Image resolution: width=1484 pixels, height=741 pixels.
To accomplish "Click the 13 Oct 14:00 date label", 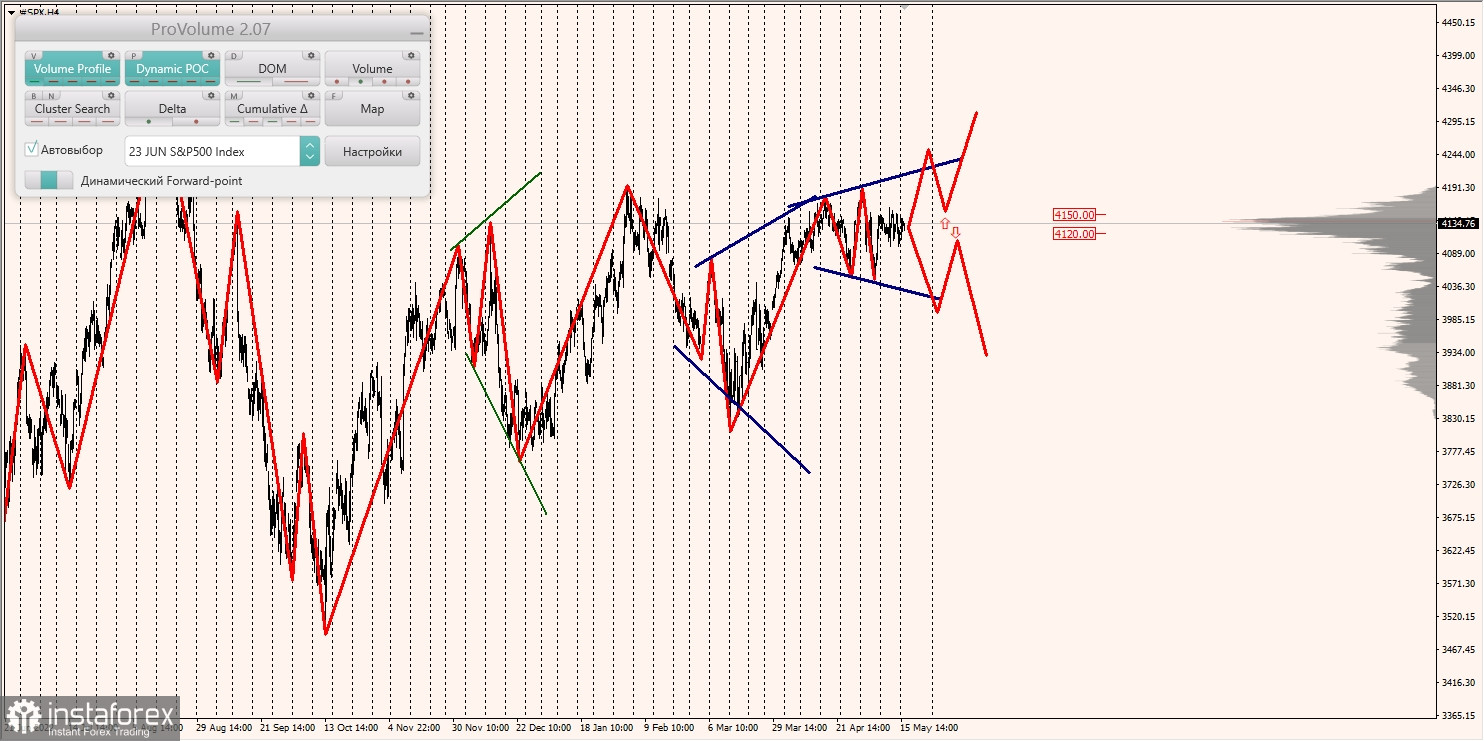I will click(x=350, y=727).
